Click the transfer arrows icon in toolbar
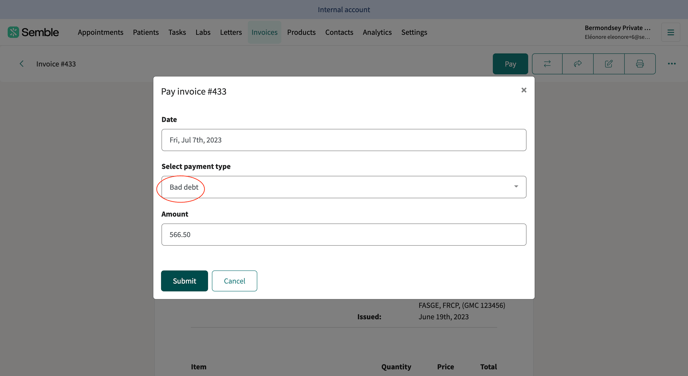The width and height of the screenshot is (688, 376). (547, 64)
